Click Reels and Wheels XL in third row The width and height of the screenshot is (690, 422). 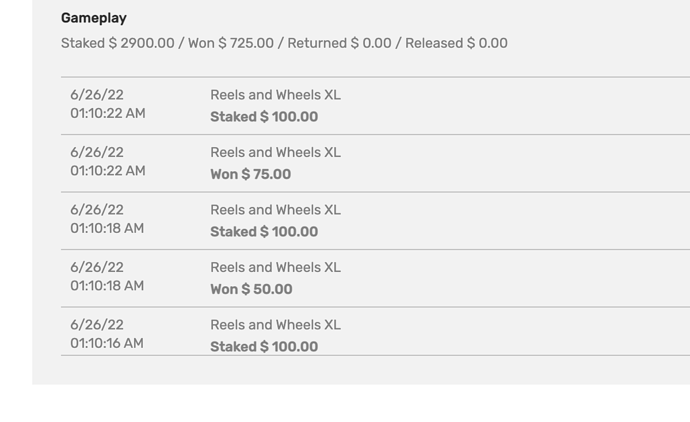(275, 210)
